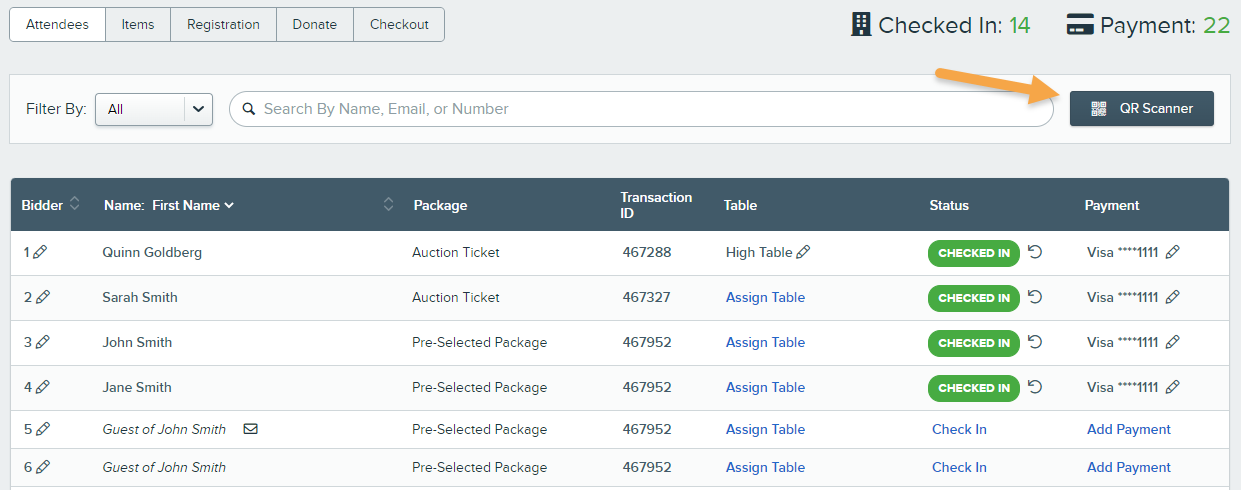This screenshot has height=490, width=1241.
Task: Click Jane Smith's CHECKED IN badge
Action: click(974, 388)
